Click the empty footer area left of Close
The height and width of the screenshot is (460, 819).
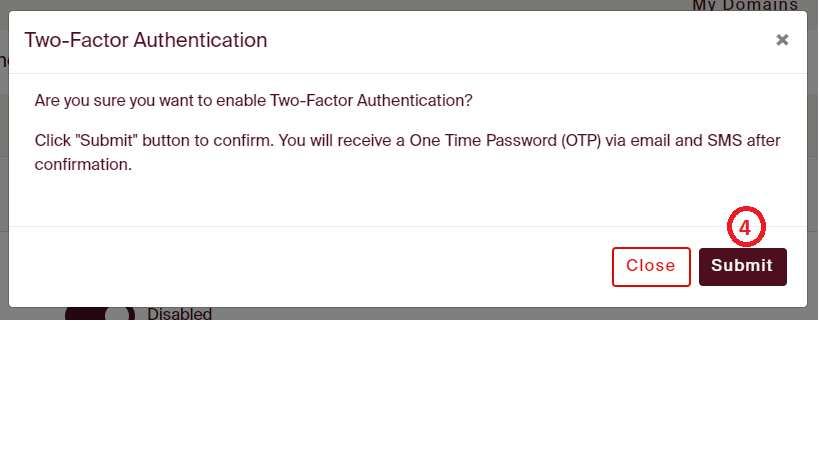point(300,266)
